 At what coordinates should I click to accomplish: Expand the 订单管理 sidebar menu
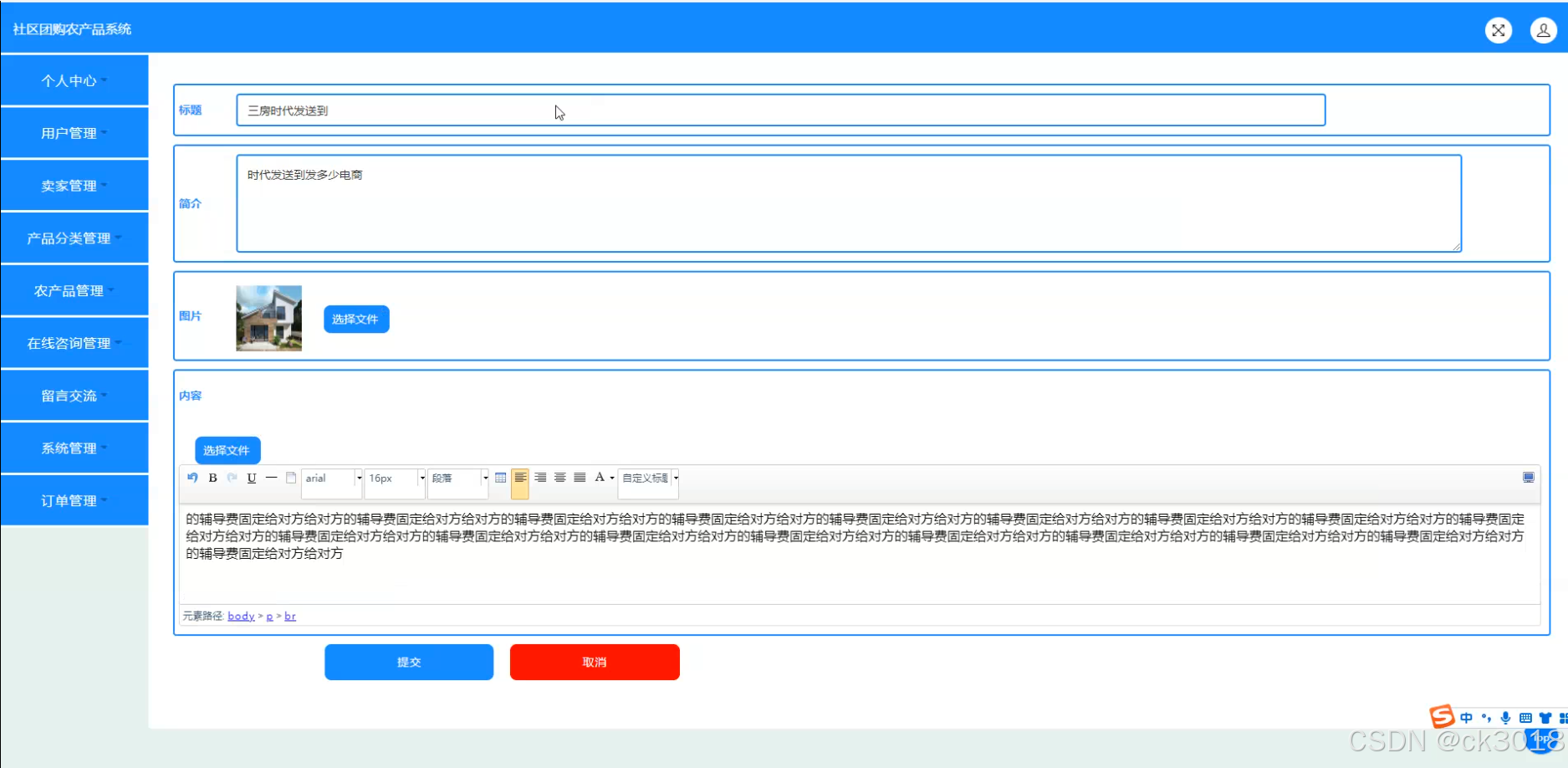coord(74,500)
